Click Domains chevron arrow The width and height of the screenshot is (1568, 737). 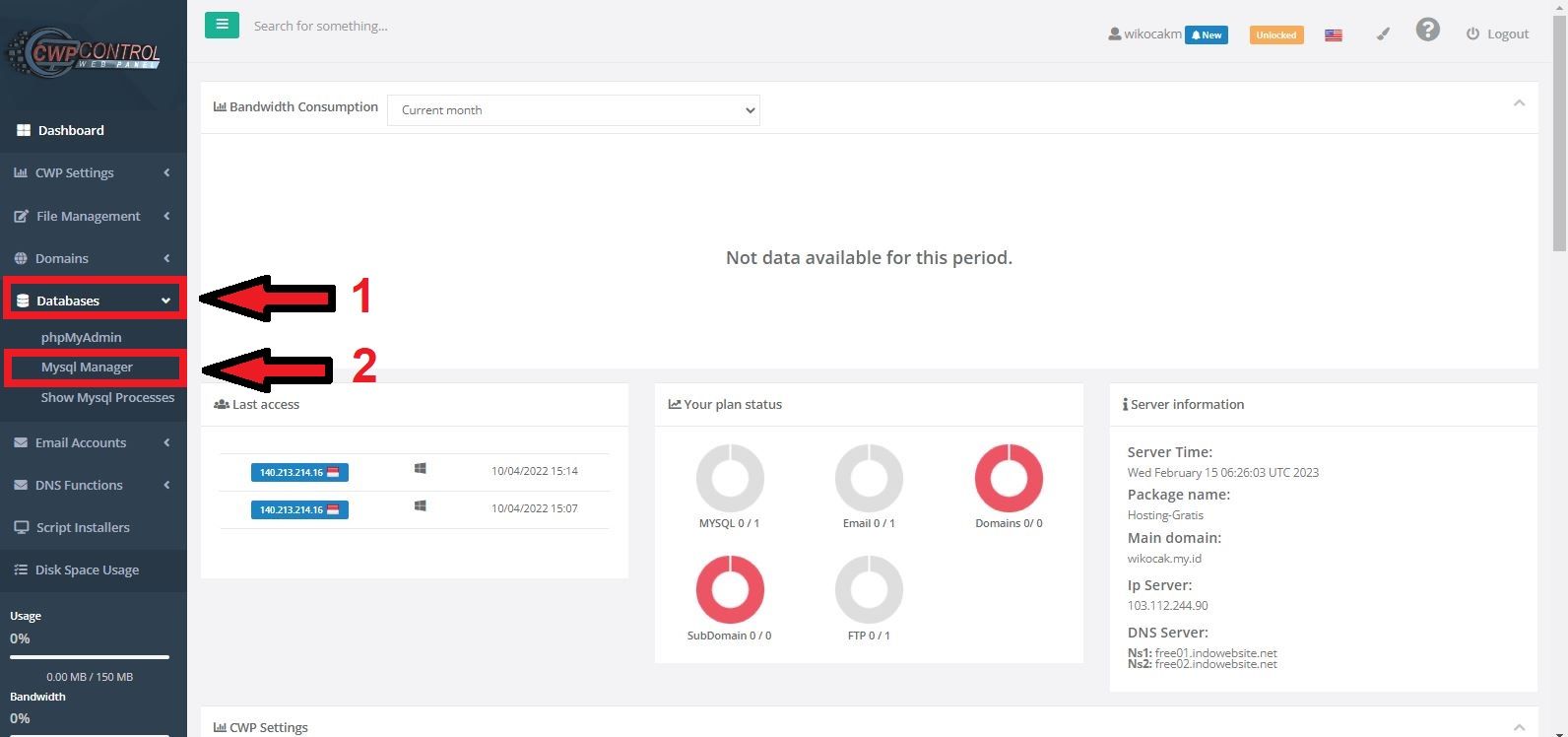click(x=166, y=258)
